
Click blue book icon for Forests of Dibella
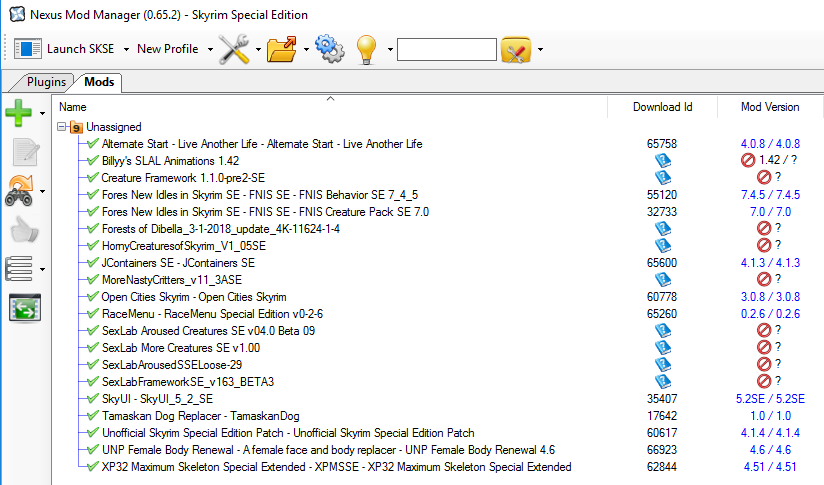point(663,229)
